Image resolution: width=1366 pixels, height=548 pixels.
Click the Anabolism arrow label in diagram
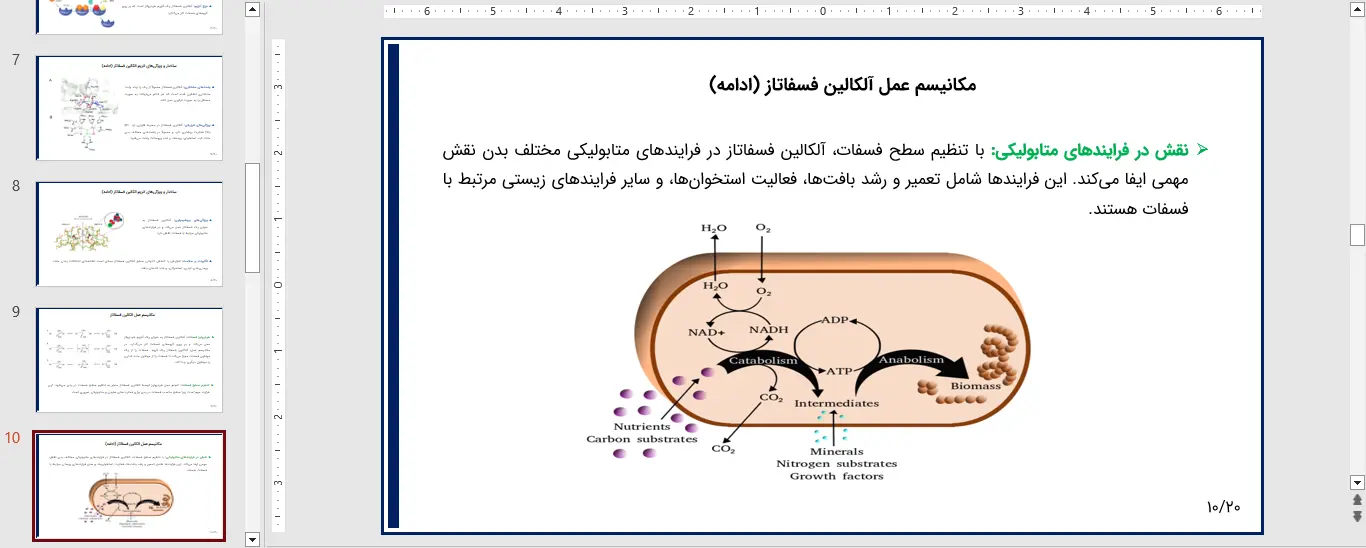coord(911,360)
